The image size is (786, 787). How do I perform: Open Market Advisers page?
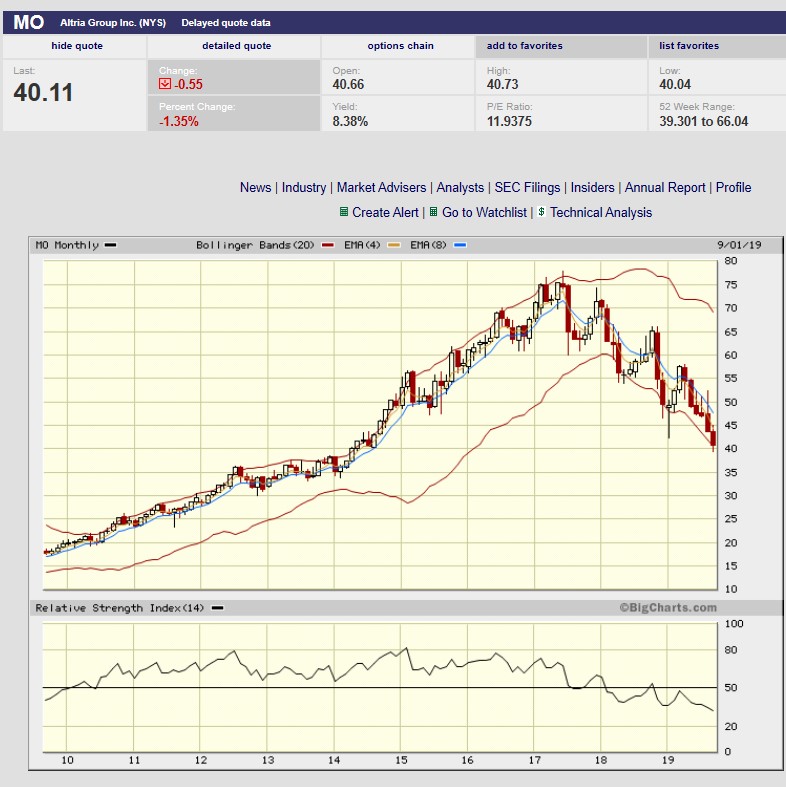click(381, 188)
